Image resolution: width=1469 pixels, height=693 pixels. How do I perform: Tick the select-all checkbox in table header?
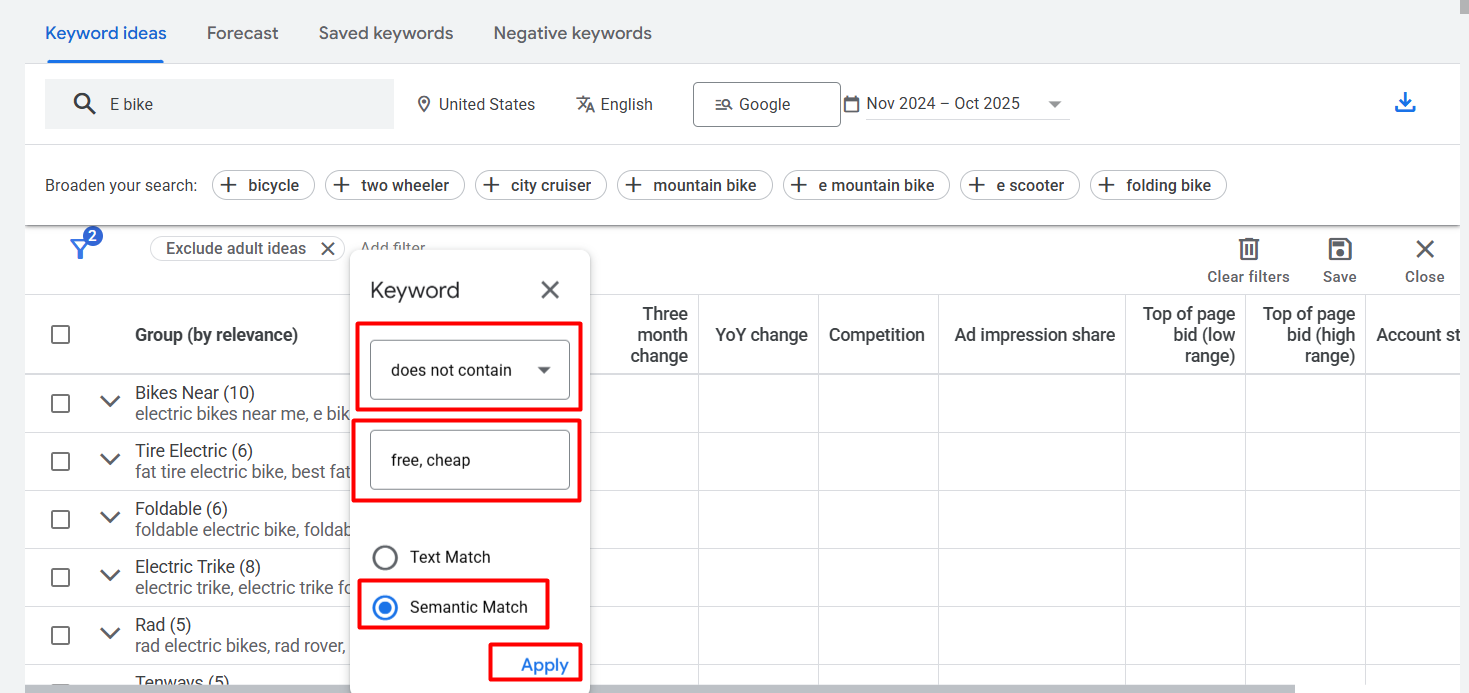click(x=61, y=334)
